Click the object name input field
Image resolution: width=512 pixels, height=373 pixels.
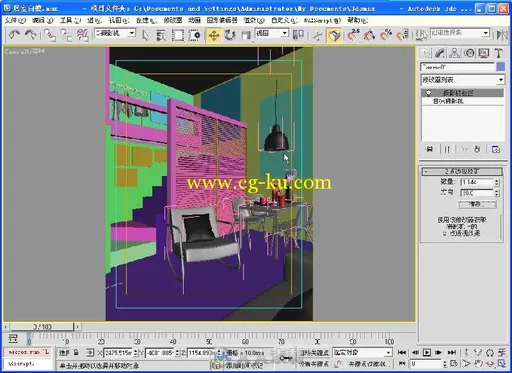[x=458, y=67]
